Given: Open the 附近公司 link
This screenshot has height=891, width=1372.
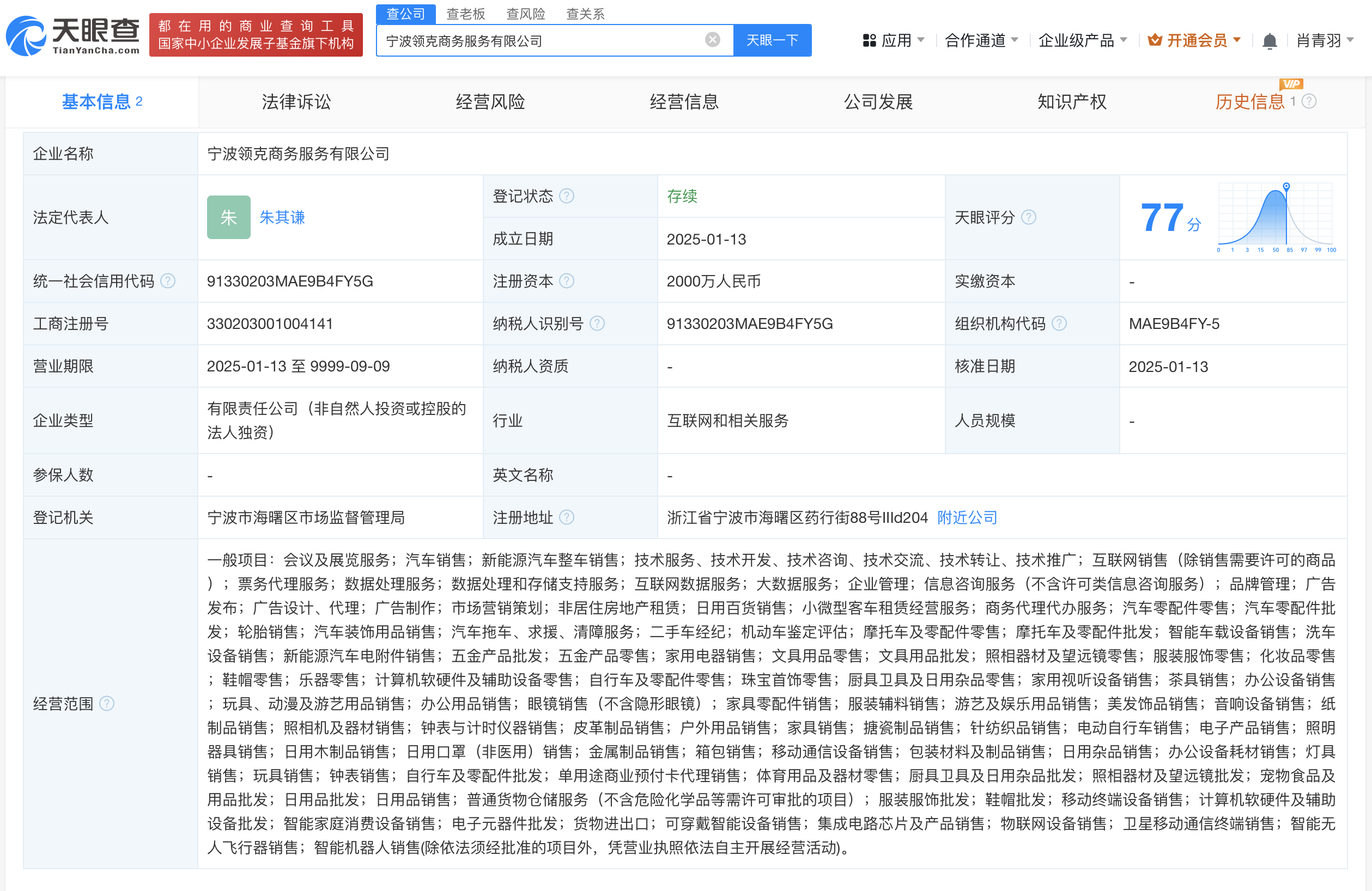Looking at the screenshot, I should click(x=967, y=517).
